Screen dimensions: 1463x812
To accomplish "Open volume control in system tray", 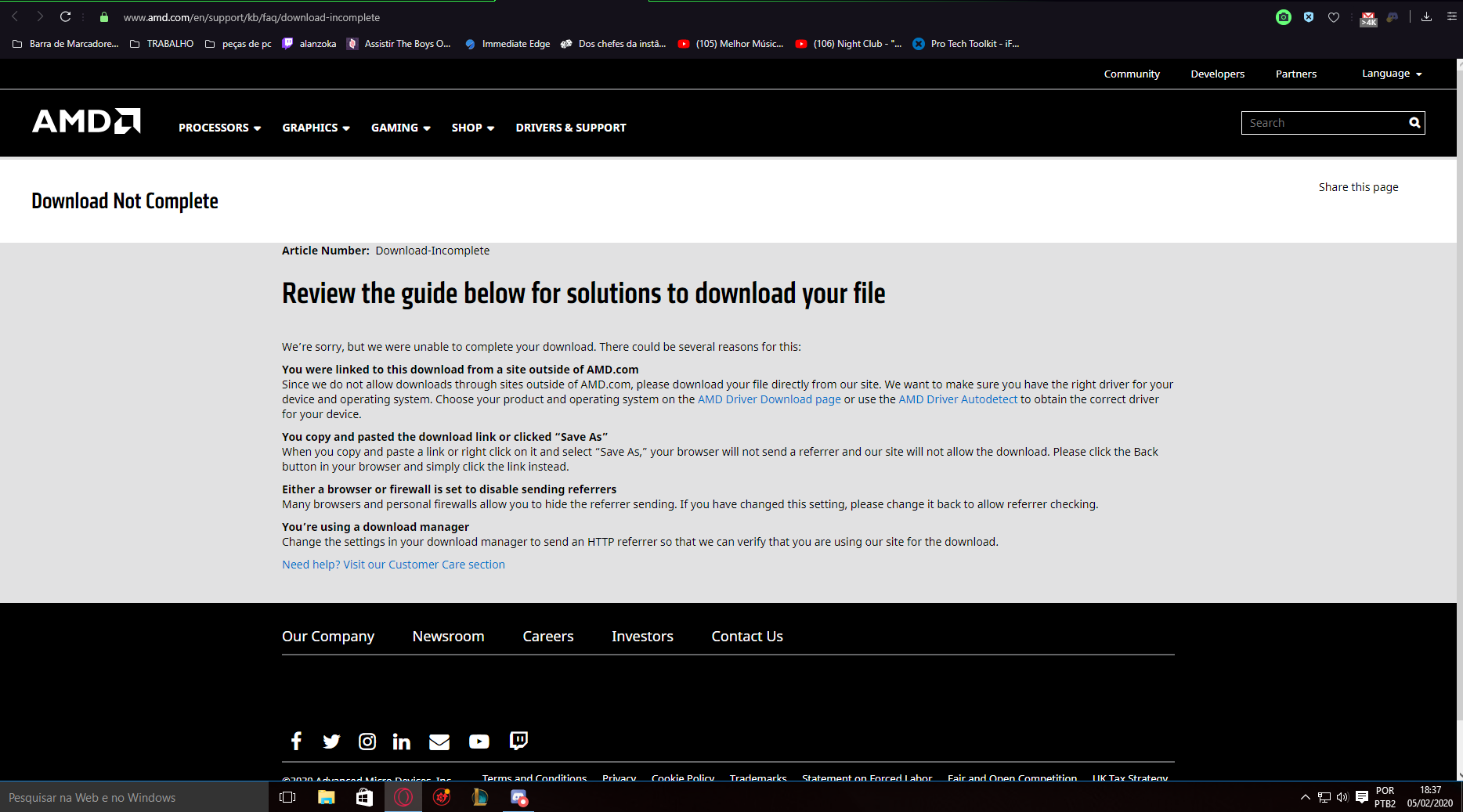I will [x=1342, y=797].
